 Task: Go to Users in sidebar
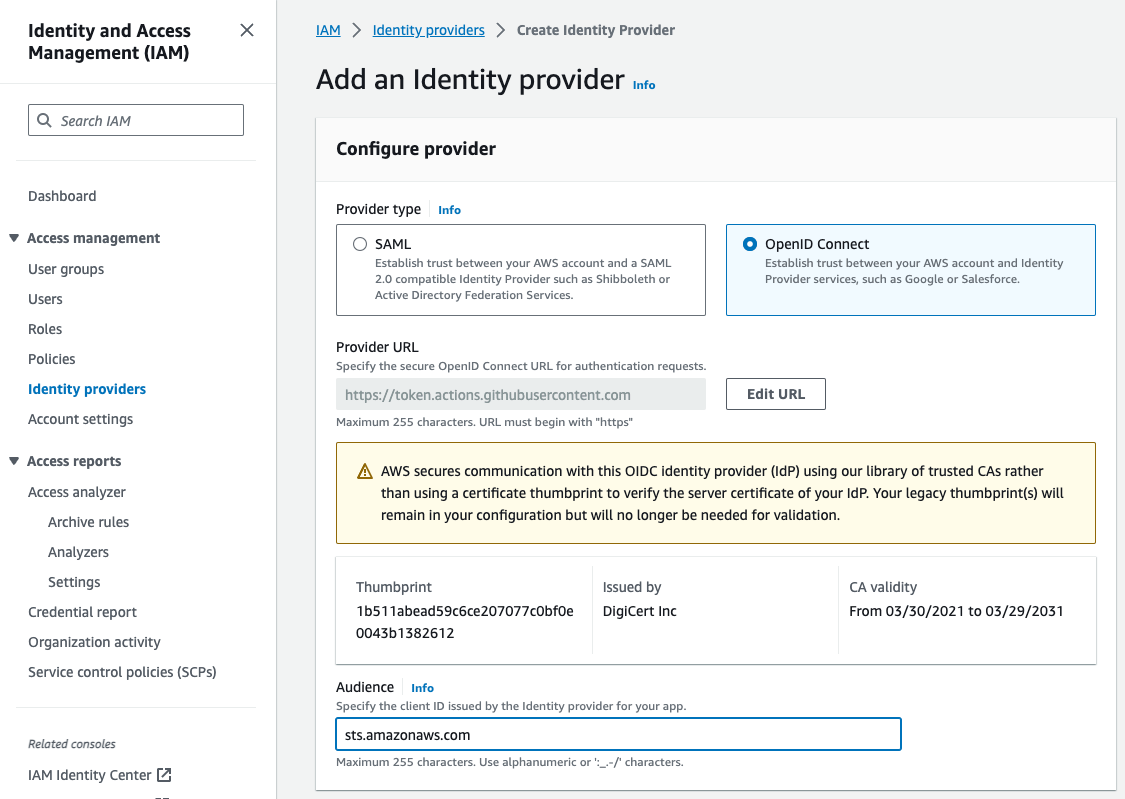(x=45, y=299)
